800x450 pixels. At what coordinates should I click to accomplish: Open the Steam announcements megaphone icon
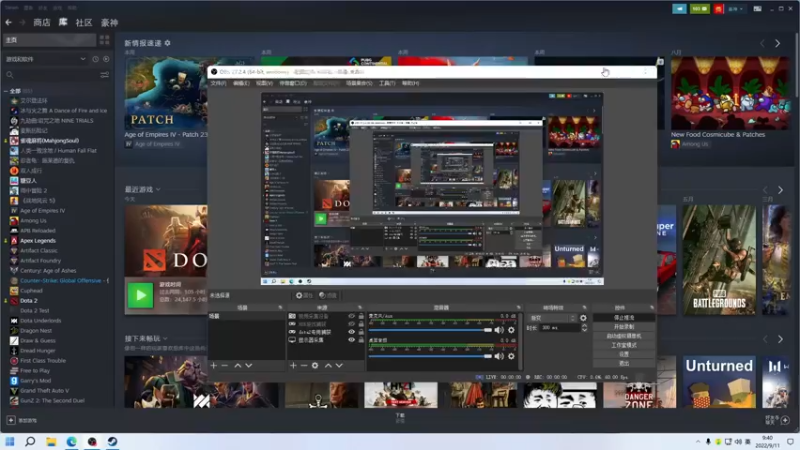tap(679, 9)
